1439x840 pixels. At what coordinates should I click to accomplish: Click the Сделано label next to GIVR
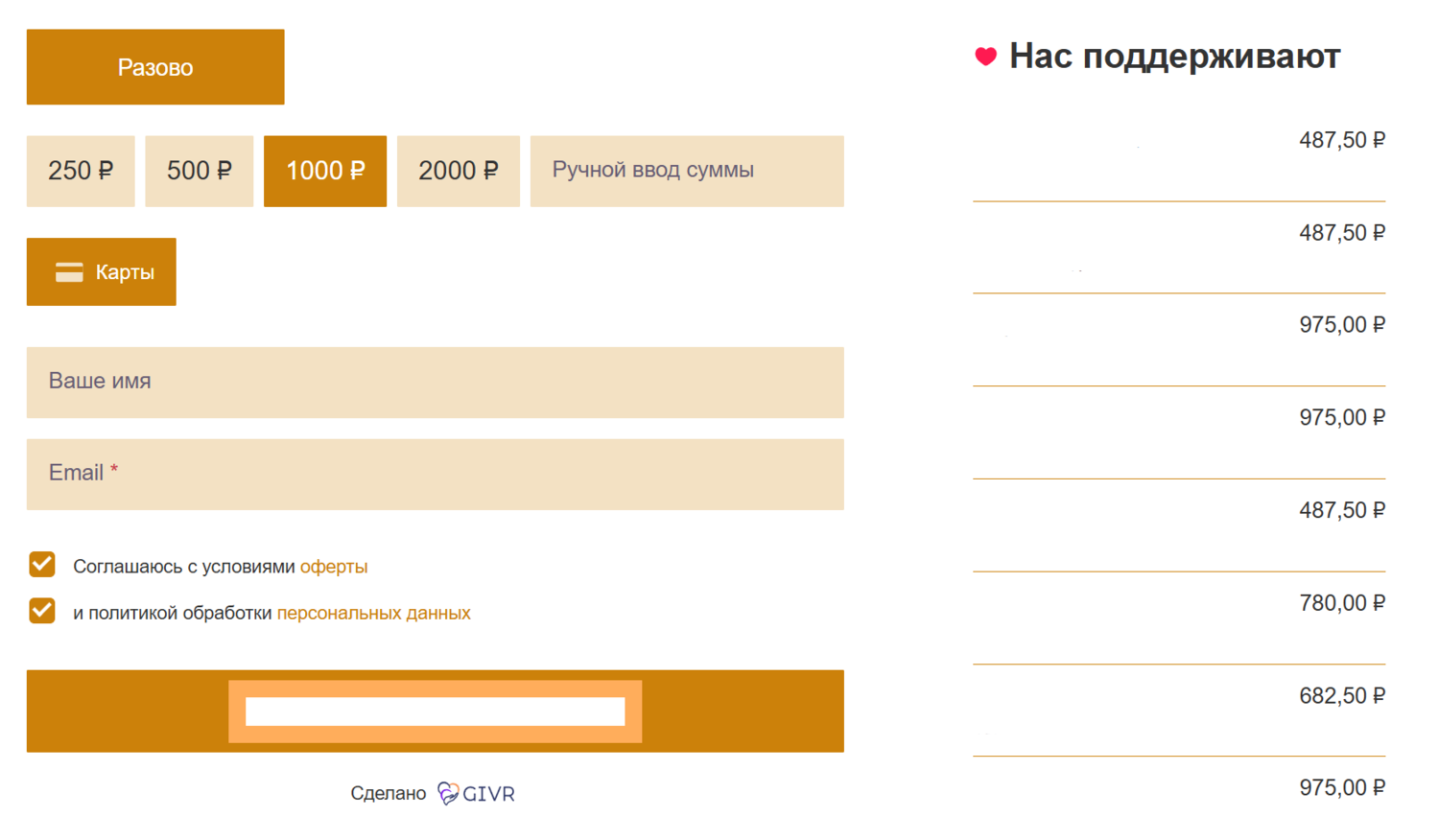pyautogui.click(x=388, y=794)
